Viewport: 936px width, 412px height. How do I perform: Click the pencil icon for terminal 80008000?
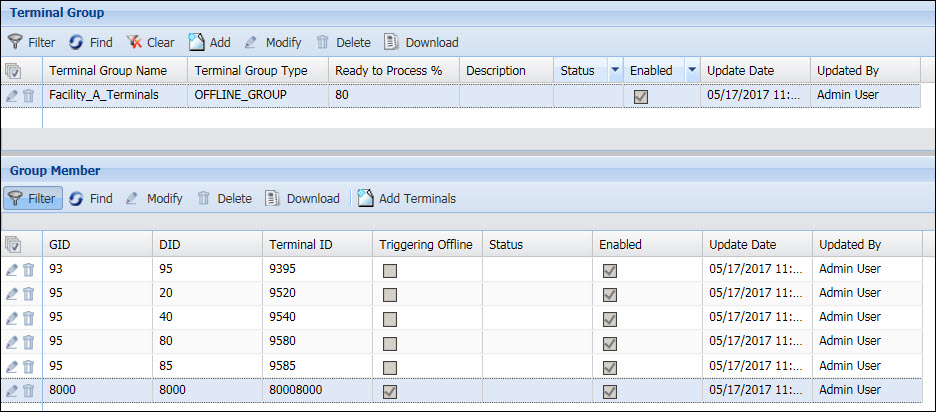click(12, 390)
